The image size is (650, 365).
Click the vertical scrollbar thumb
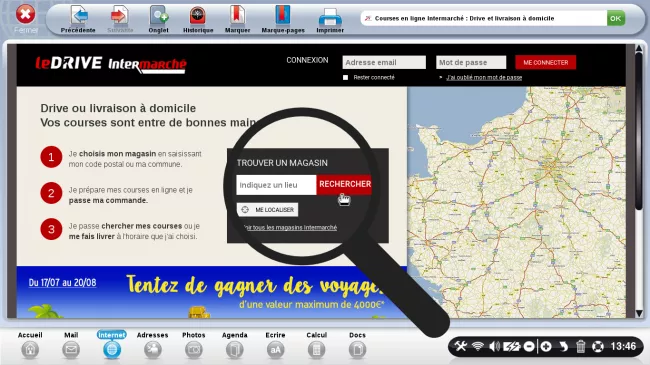click(x=639, y=131)
